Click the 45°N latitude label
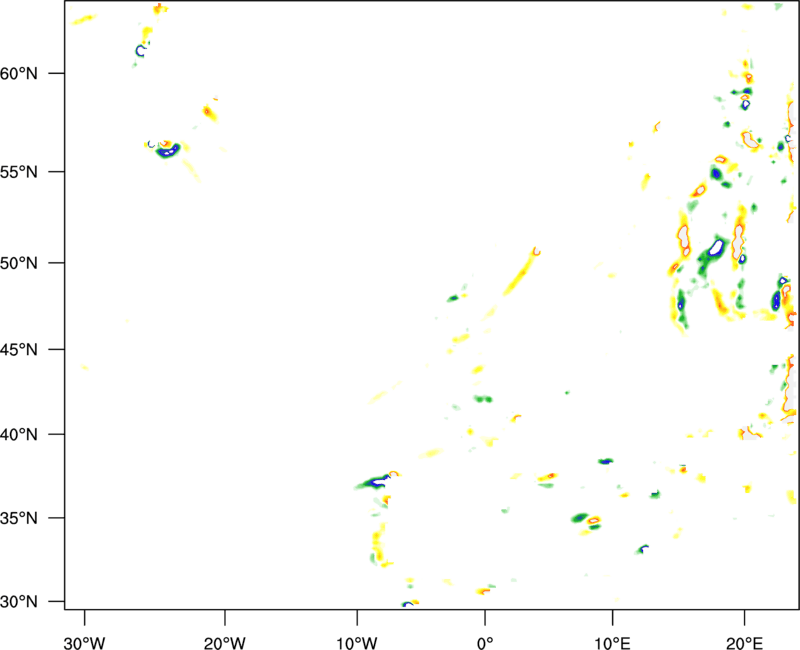The width and height of the screenshot is (800, 650). (x=19, y=350)
